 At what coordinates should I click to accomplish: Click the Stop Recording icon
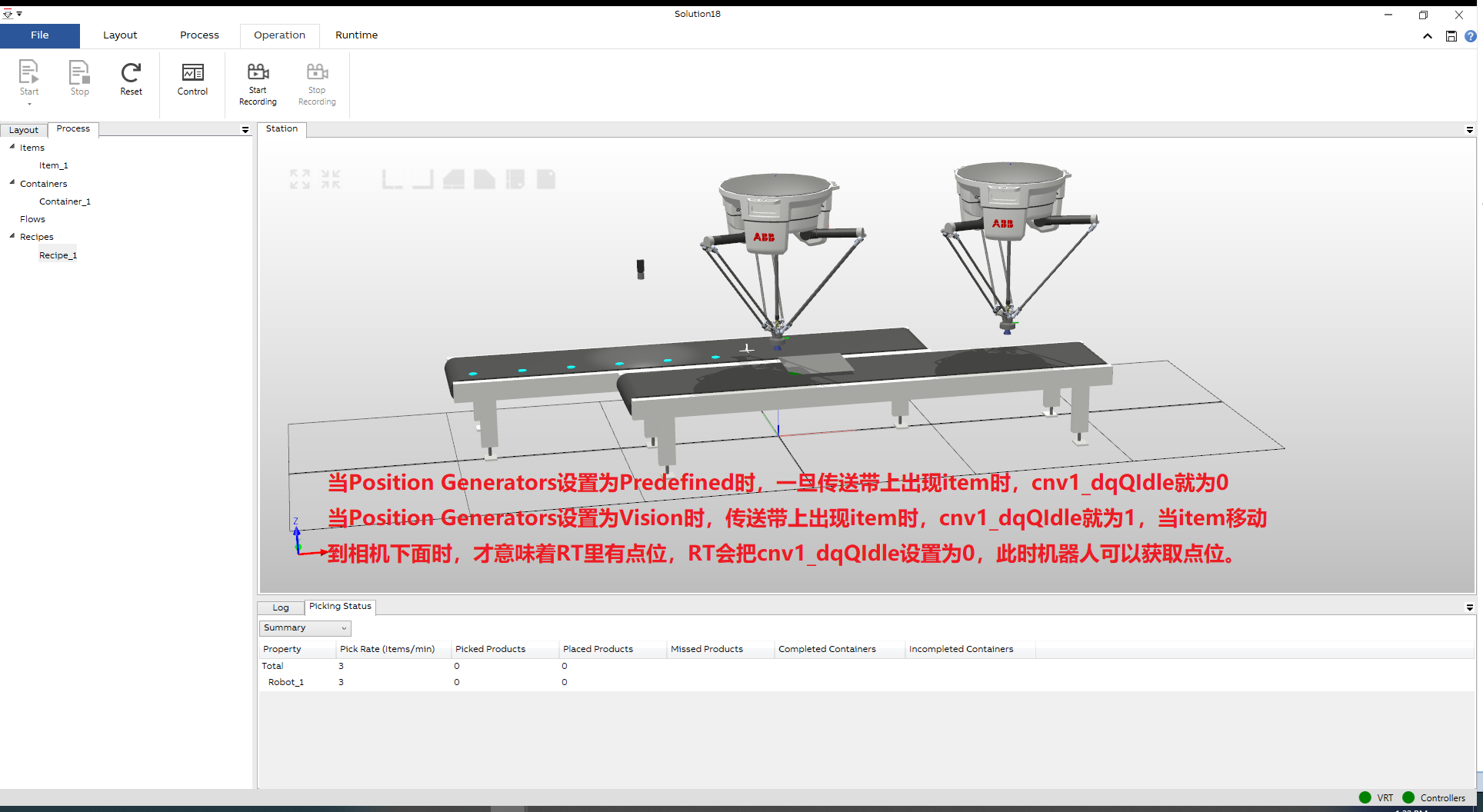tap(317, 72)
